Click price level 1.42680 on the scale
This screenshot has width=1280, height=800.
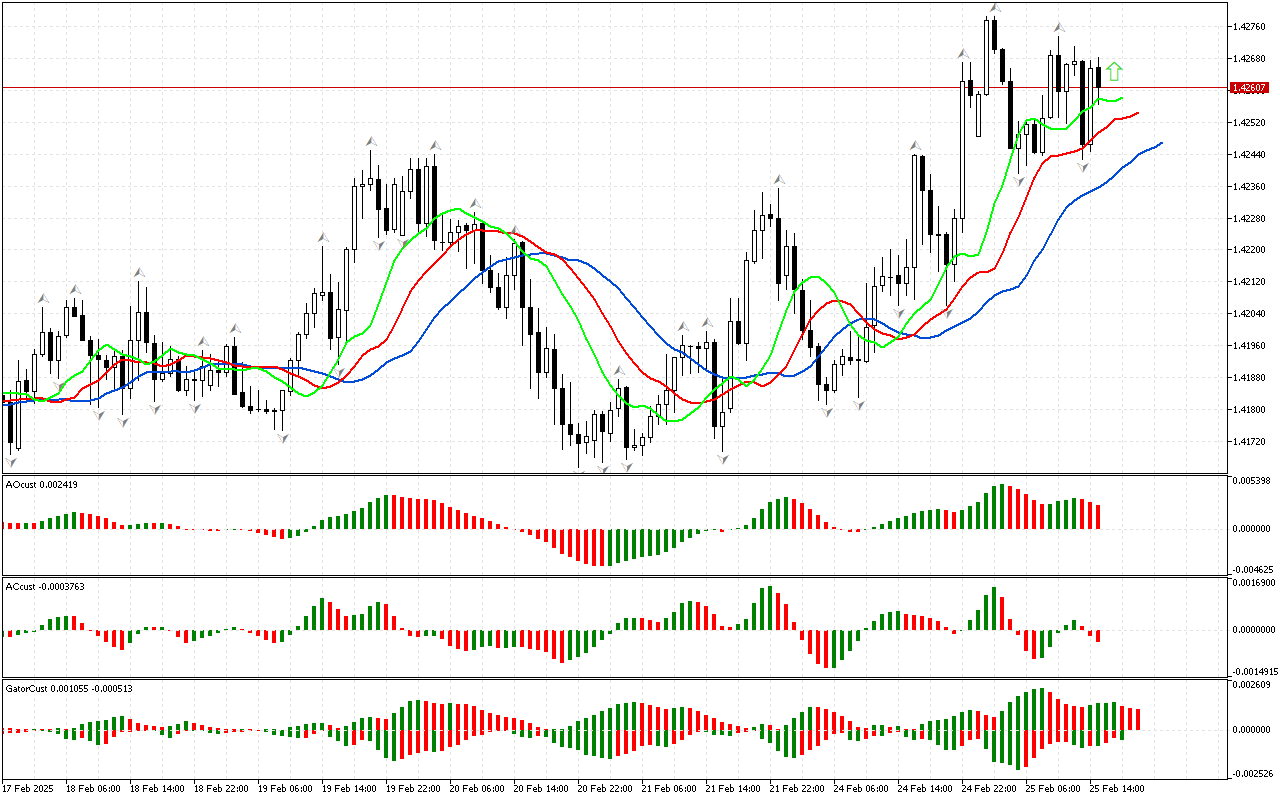point(1251,58)
